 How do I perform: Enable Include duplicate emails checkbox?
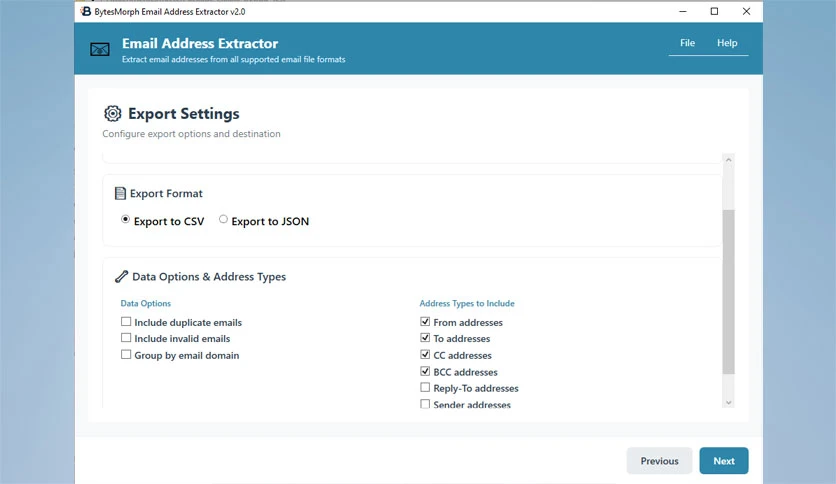coord(126,321)
